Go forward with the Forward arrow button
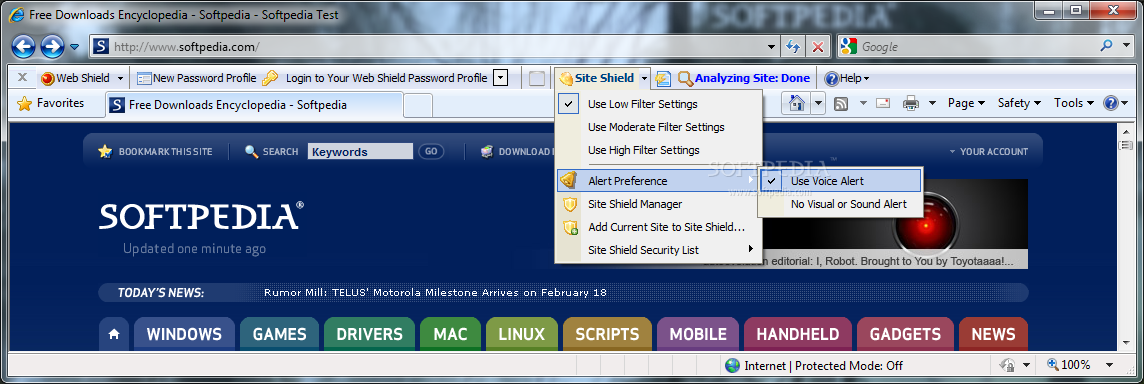 [x=52, y=47]
